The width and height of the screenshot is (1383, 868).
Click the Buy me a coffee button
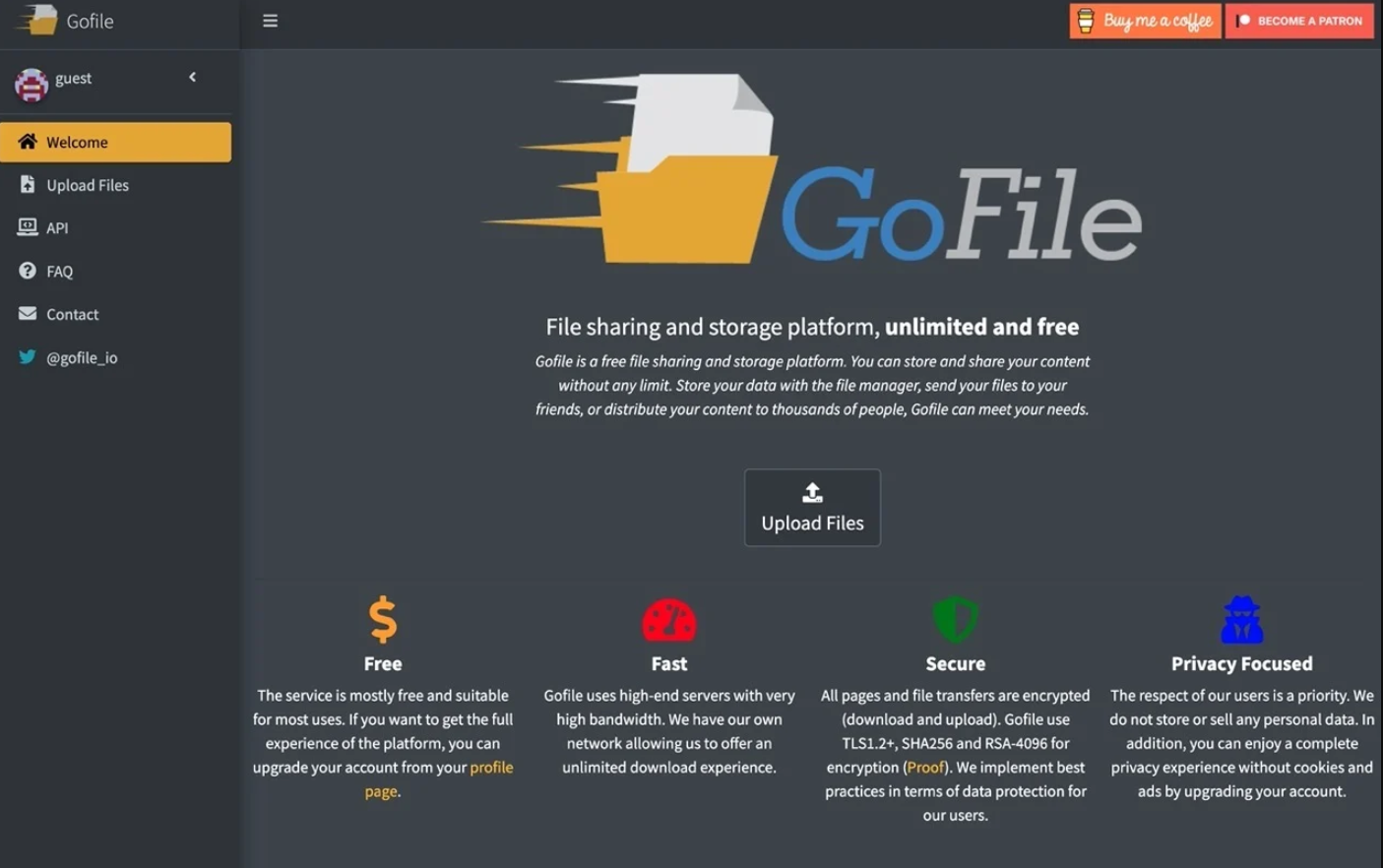click(1146, 21)
